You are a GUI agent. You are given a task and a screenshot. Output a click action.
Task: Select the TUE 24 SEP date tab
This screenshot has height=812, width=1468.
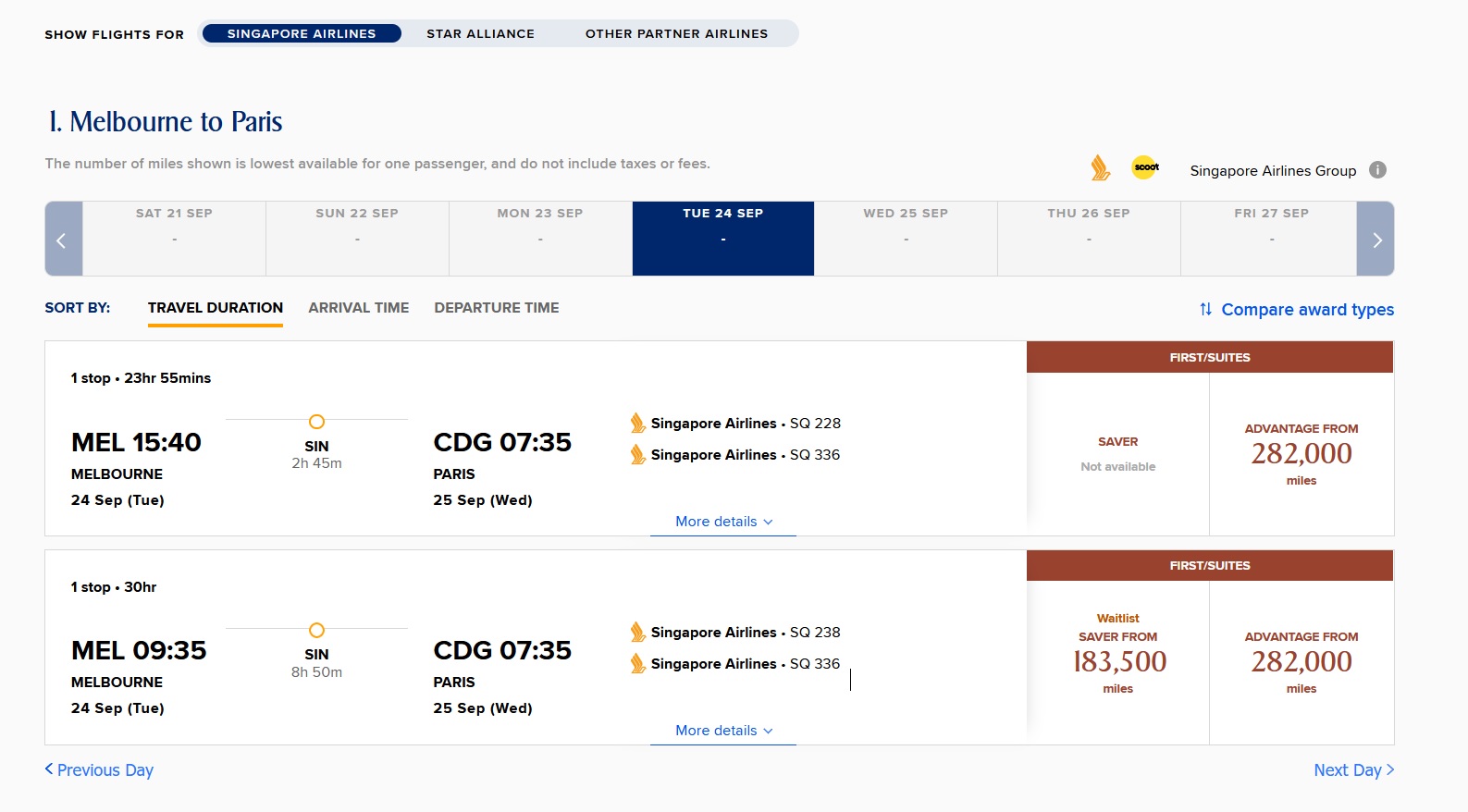coord(723,239)
